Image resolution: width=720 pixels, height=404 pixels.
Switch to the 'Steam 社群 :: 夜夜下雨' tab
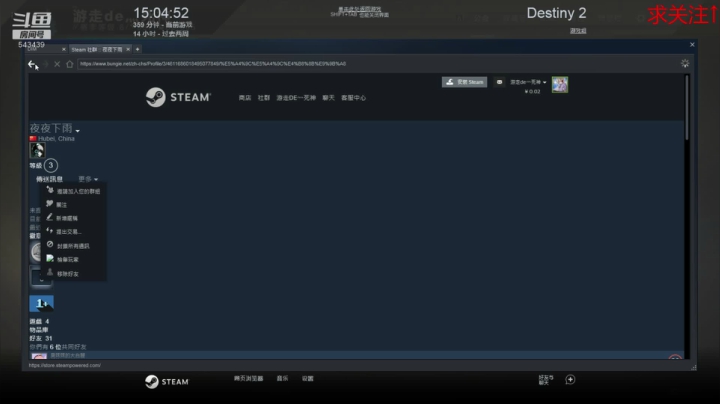click(97, 49)
